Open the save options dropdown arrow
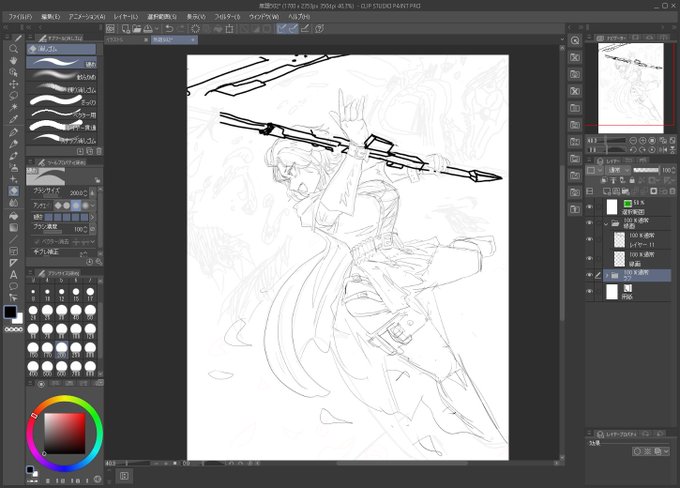Screen dimensions: 680x488 pyautogui.click(x=157, y=29)
